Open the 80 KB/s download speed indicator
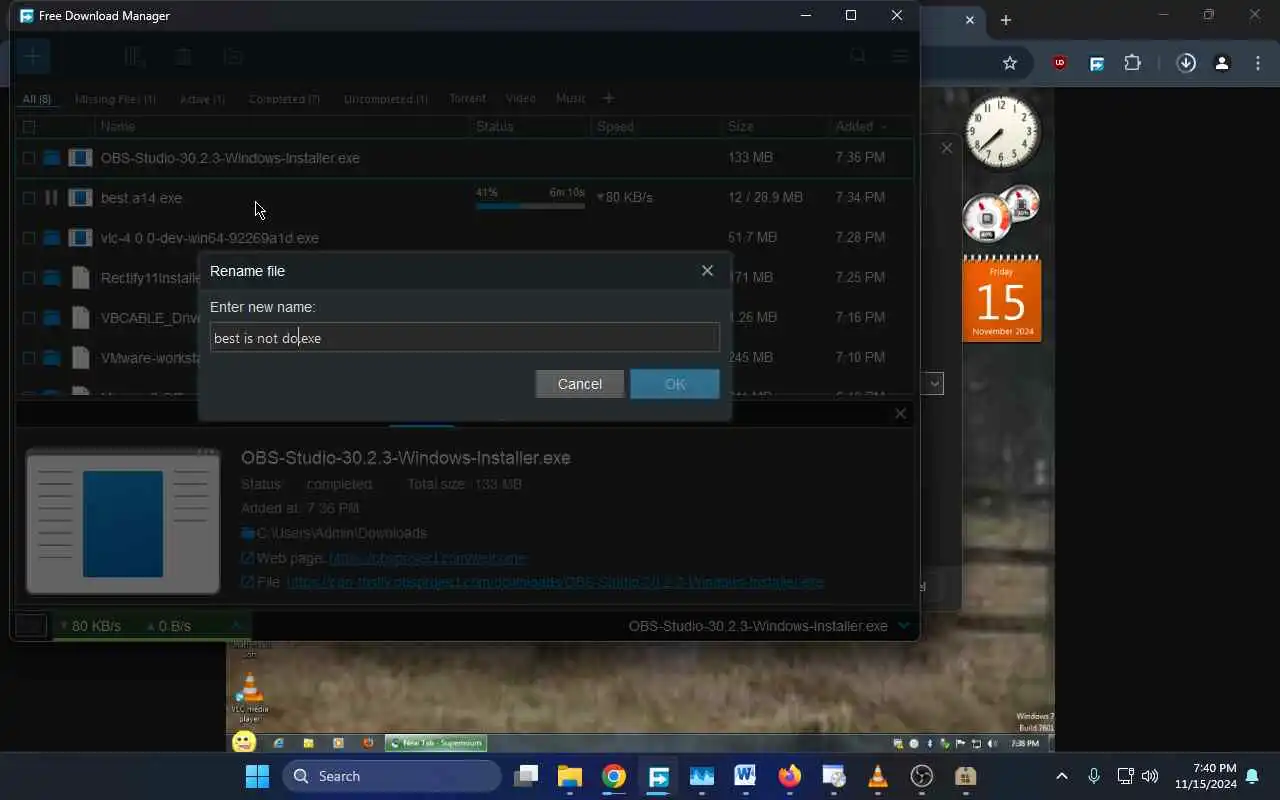The height and width of the screenshot is (800, 1280). [91, 626]
